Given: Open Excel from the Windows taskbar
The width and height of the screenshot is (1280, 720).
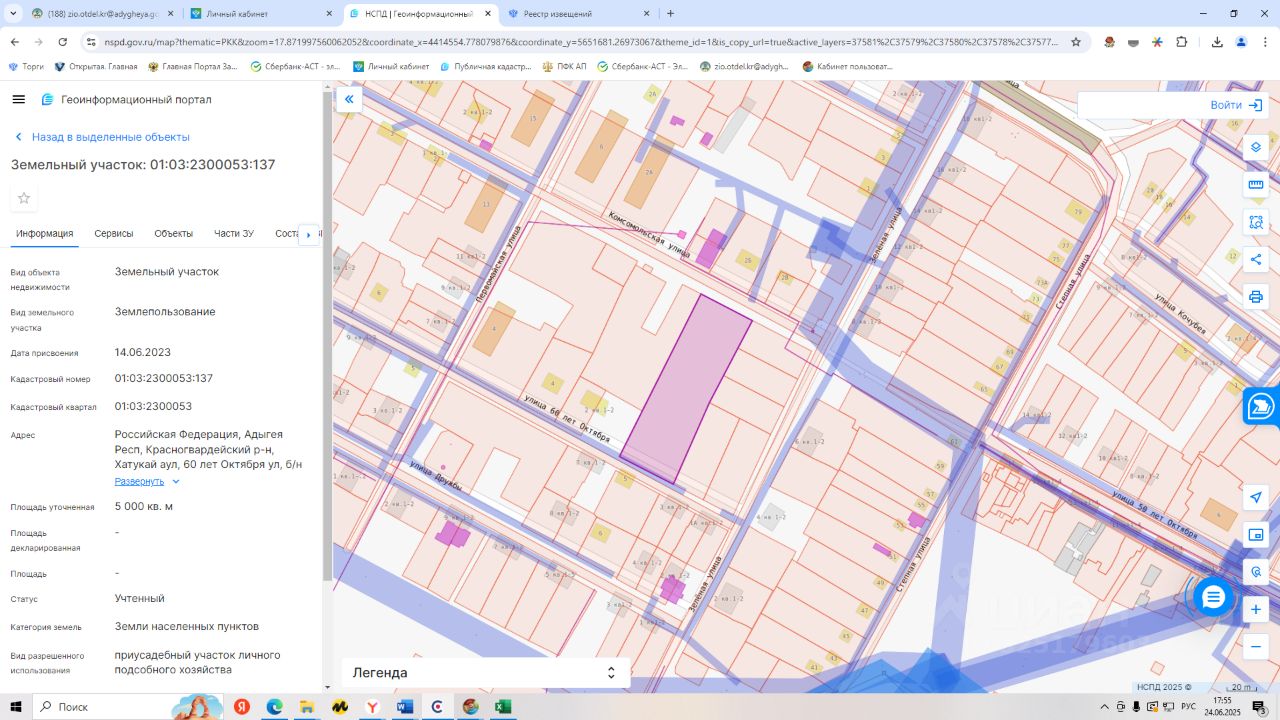Looking at the screenshot, I should tap(503, 707).
